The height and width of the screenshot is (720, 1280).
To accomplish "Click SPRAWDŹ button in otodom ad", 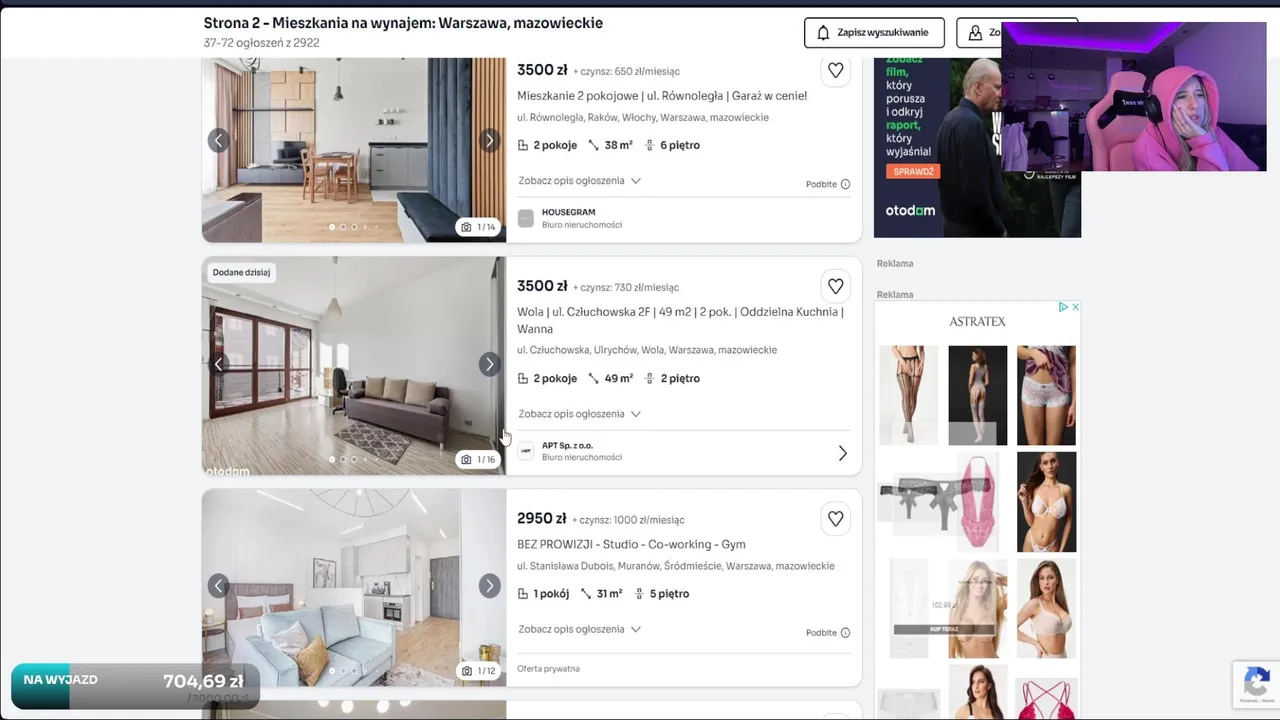I will click(912, 171).
